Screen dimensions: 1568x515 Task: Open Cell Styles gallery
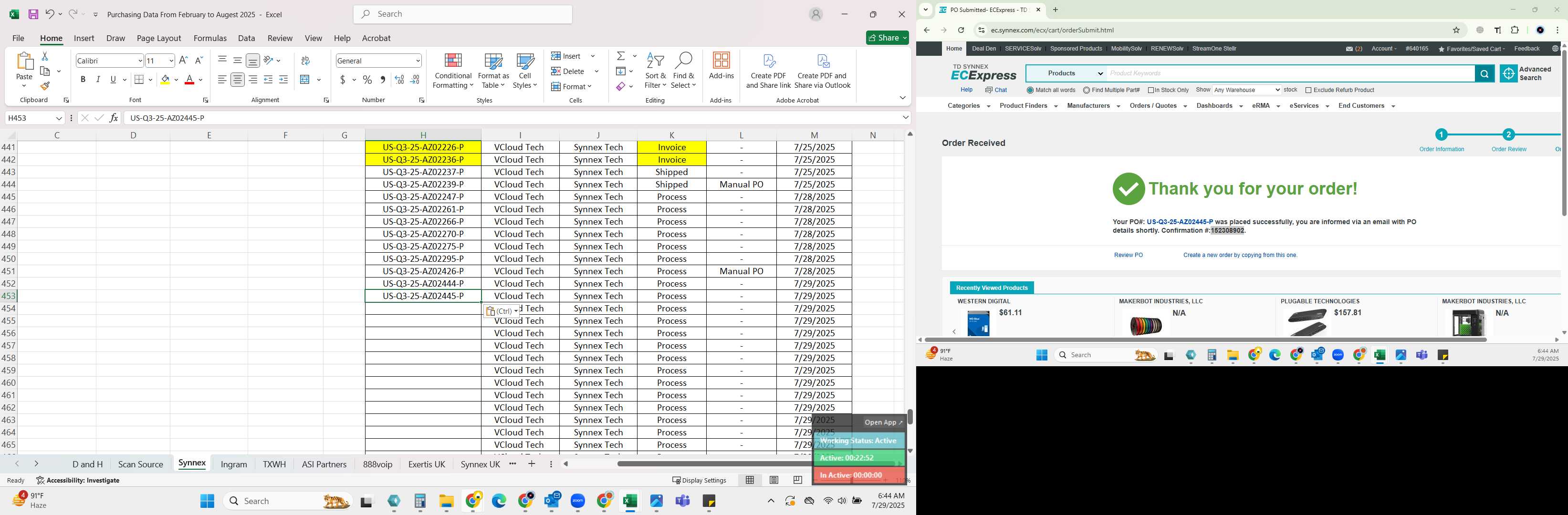pyautogui.click(x=525, y=71)
